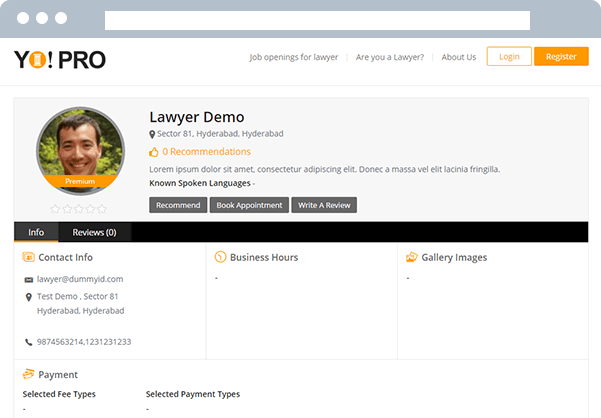Click the phone icon beside the number
The height and width of the screenshot is (418, 601).
29,342
